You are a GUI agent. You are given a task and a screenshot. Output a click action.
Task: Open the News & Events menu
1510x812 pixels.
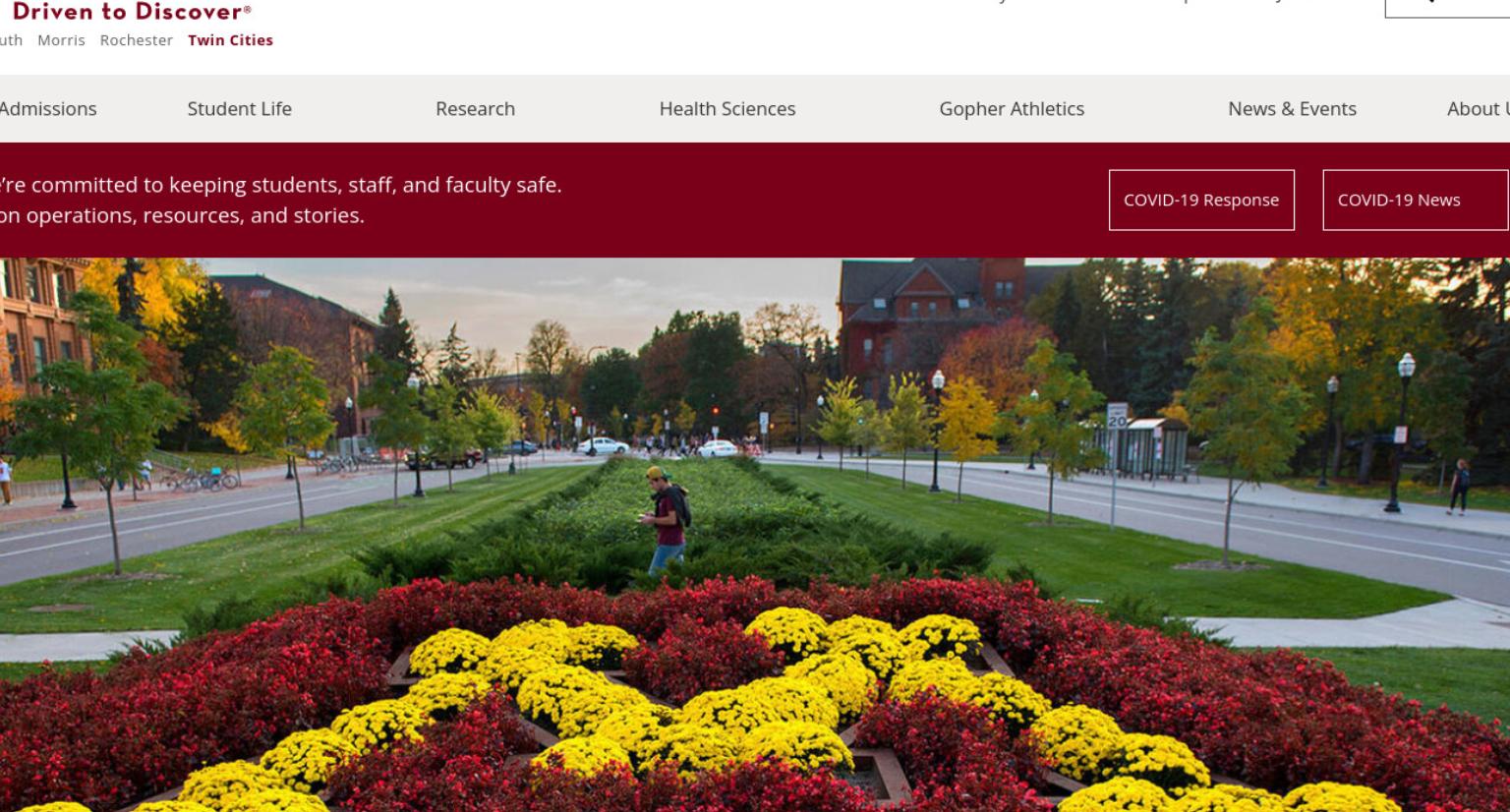coord(1292,109)
